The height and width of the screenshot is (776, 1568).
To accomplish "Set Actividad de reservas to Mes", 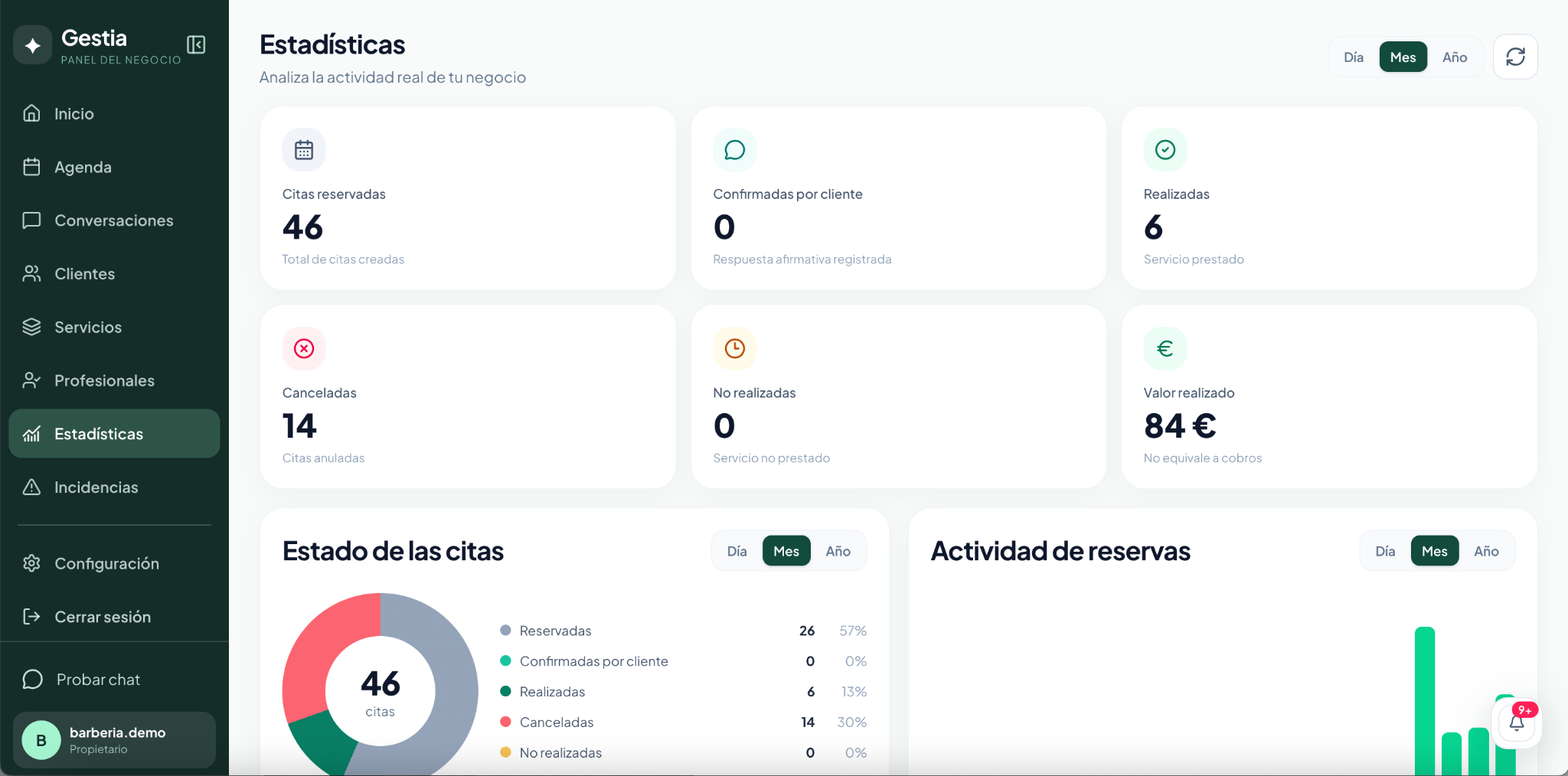I will tap(1434, 551).
